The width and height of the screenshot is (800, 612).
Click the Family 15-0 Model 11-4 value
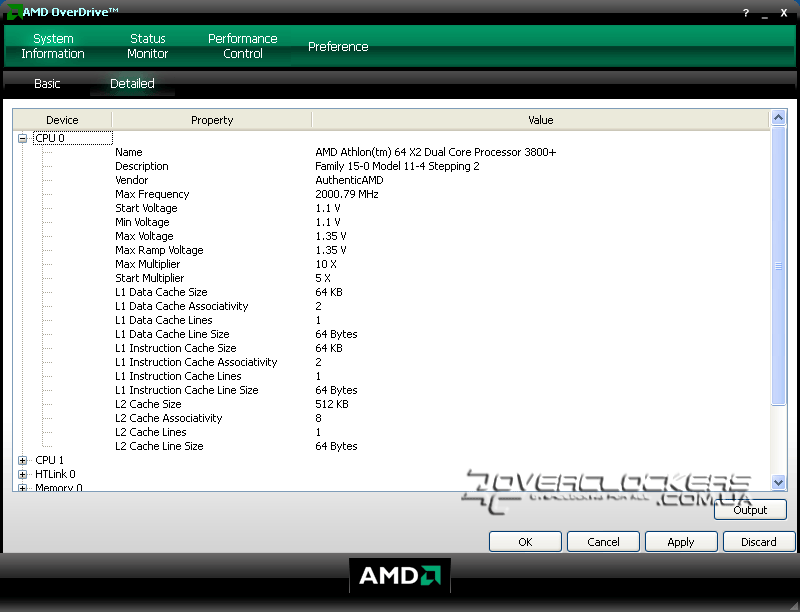click(397, 166)
